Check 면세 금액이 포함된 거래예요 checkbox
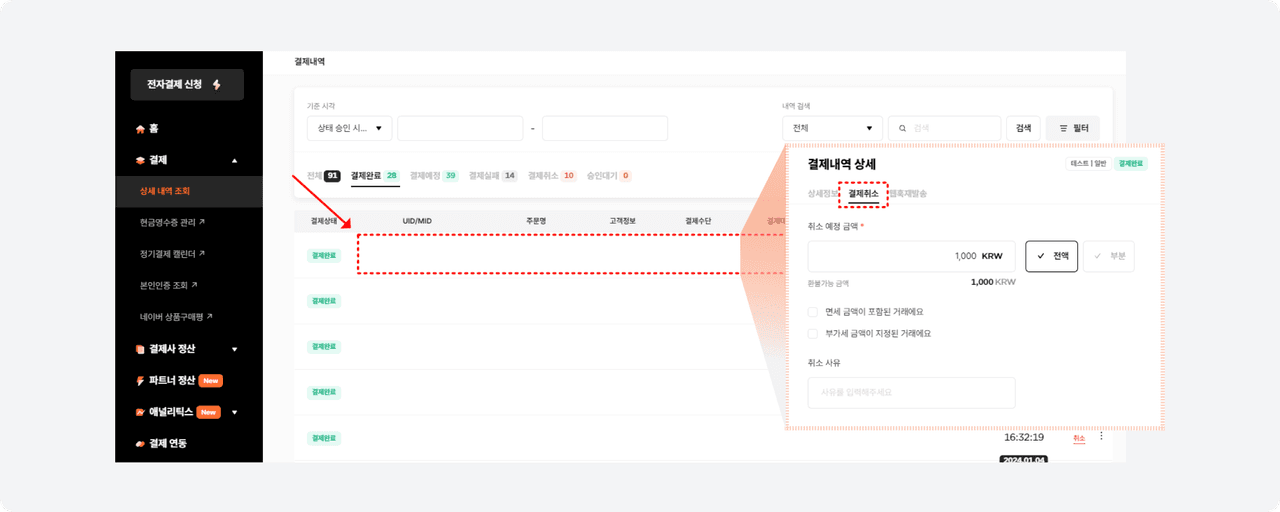Image resolution: width=1280 pixels, height=512 pixels. 813,312
